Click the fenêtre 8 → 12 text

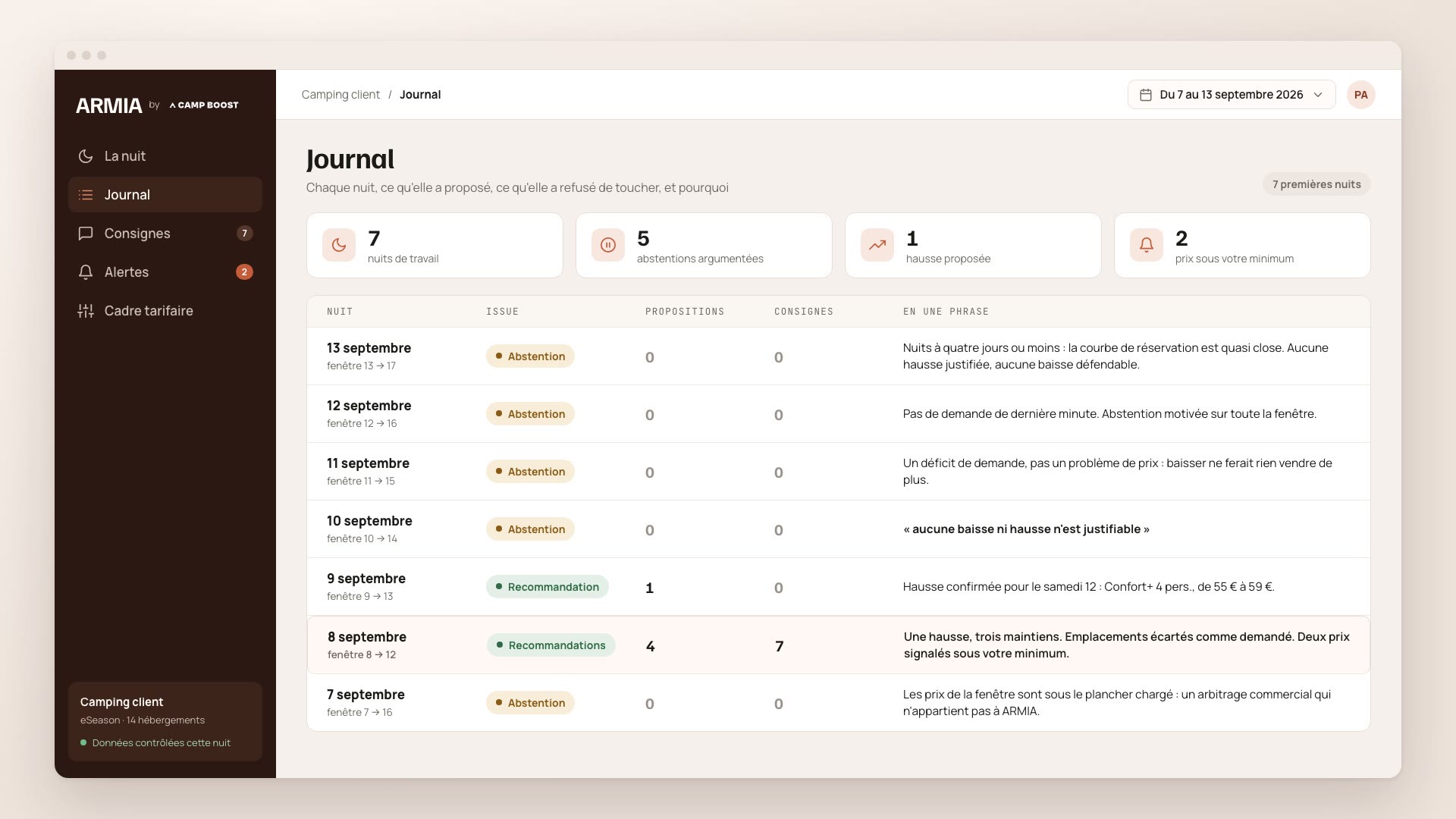(362, 655)
